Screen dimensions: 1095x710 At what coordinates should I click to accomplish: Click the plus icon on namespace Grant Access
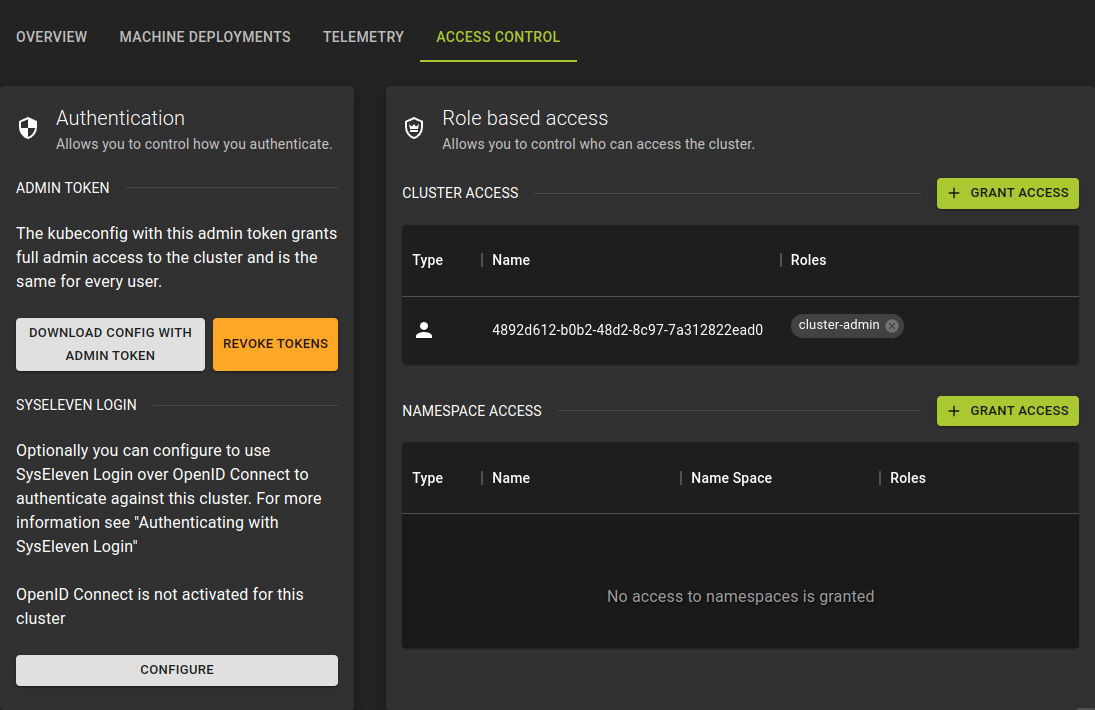952,411
